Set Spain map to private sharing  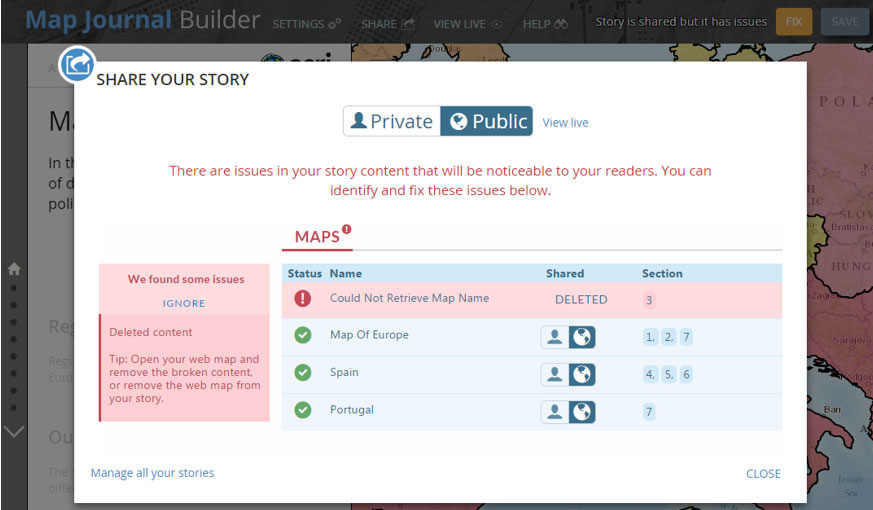[555, 374]
